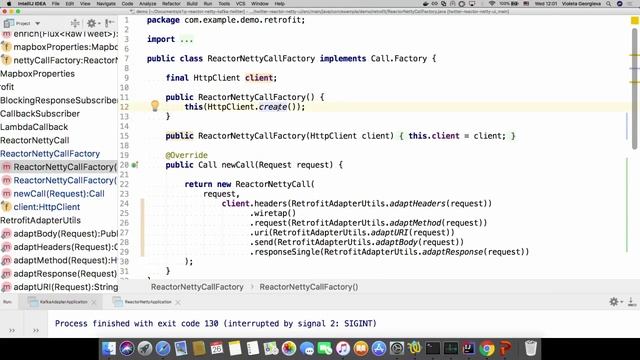Click ReactorNettyCallFactory() breadcrumb
The width and height of the screenshot is (640, 360).
[x=309, y=287]
